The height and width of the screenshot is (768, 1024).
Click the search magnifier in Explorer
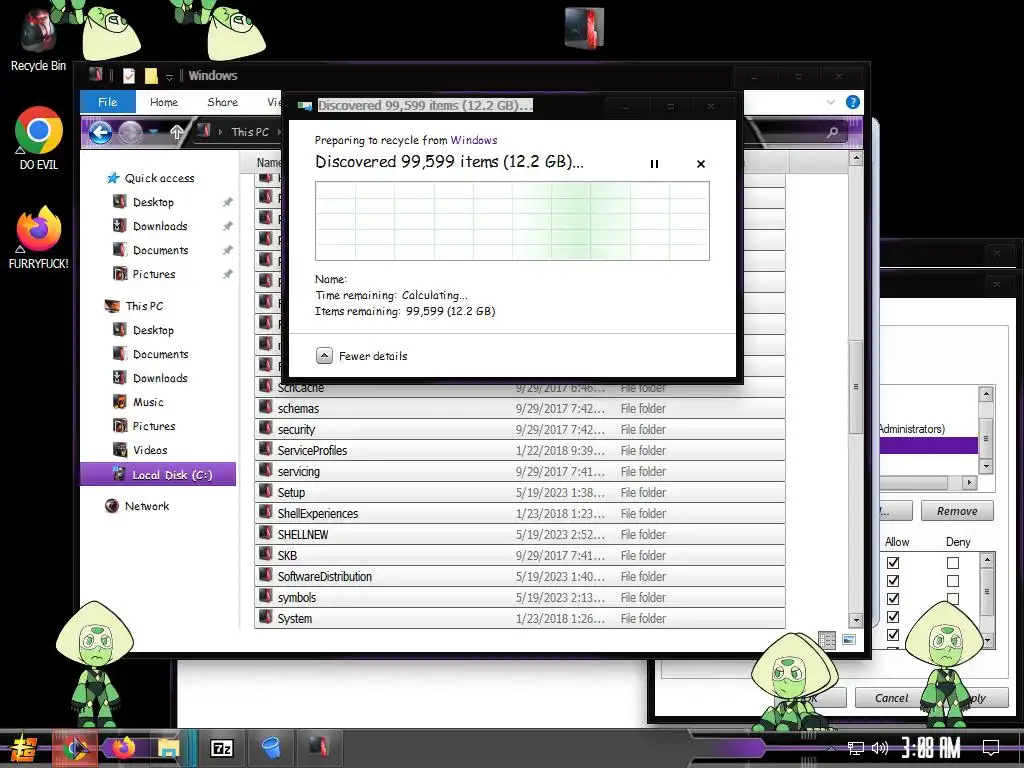(x=832, y=133)
